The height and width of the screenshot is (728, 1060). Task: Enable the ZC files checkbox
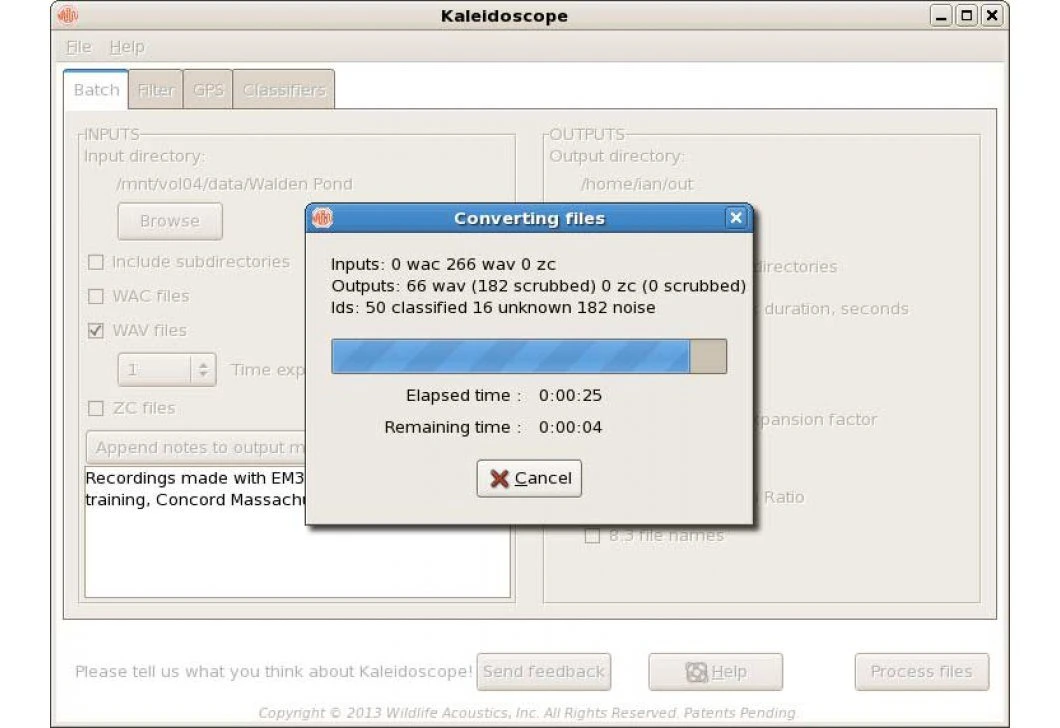pos(96,408)
